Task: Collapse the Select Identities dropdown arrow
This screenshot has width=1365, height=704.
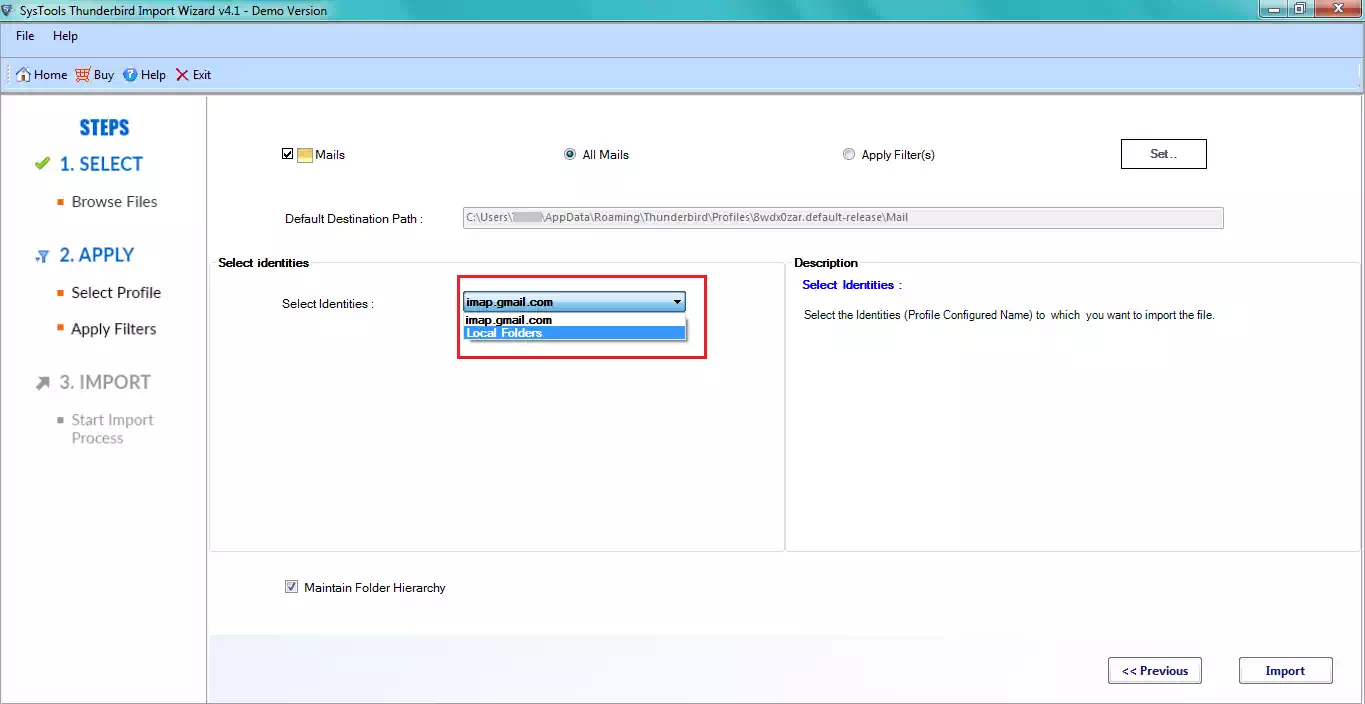Action: point(677,302)
